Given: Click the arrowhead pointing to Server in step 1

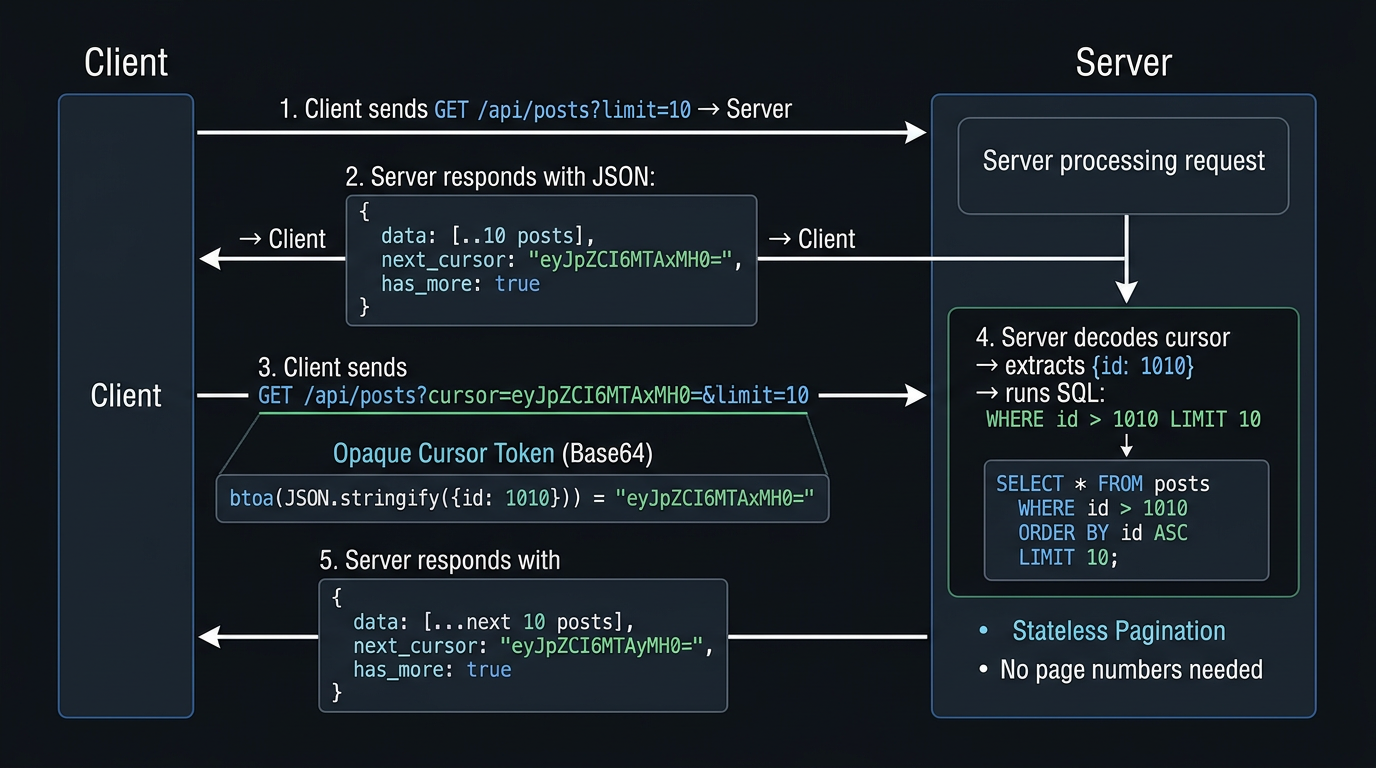Looking at the screenshot, I should click(x=915, y=132).
